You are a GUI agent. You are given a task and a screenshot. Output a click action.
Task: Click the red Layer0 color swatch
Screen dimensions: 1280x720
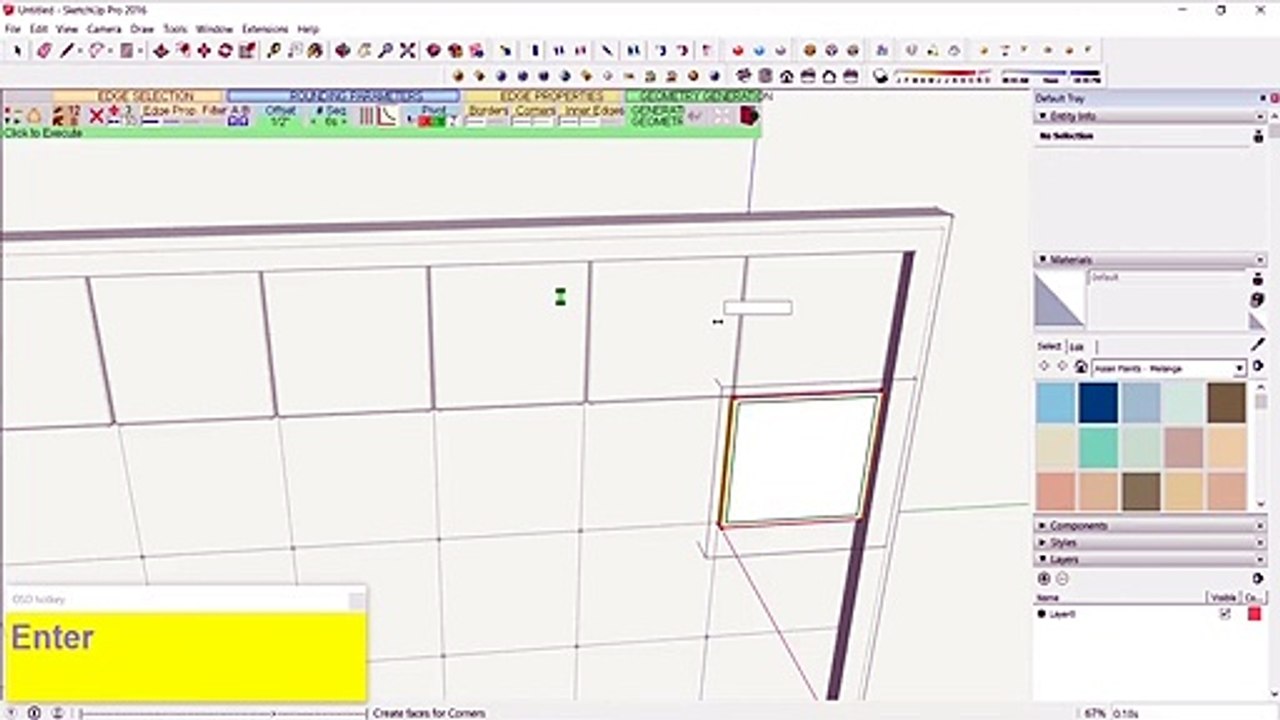[x=1254, y=614]
